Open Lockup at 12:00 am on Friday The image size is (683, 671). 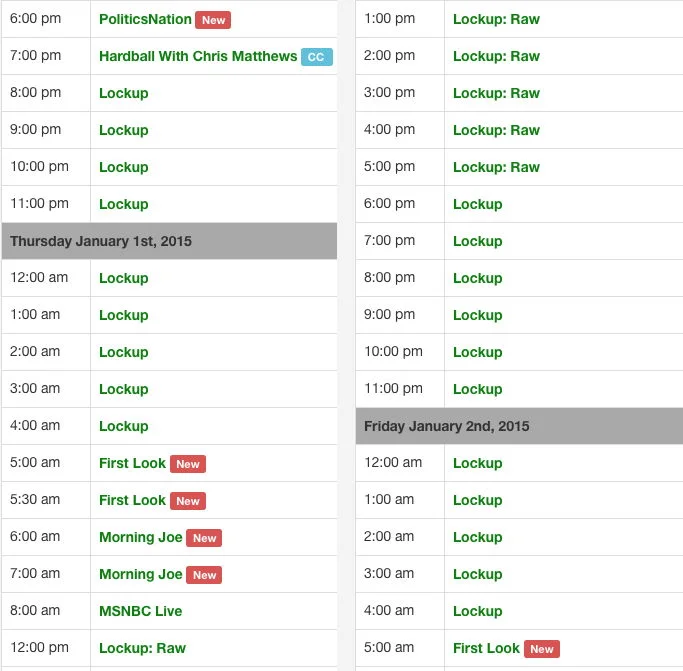[478, 464]
